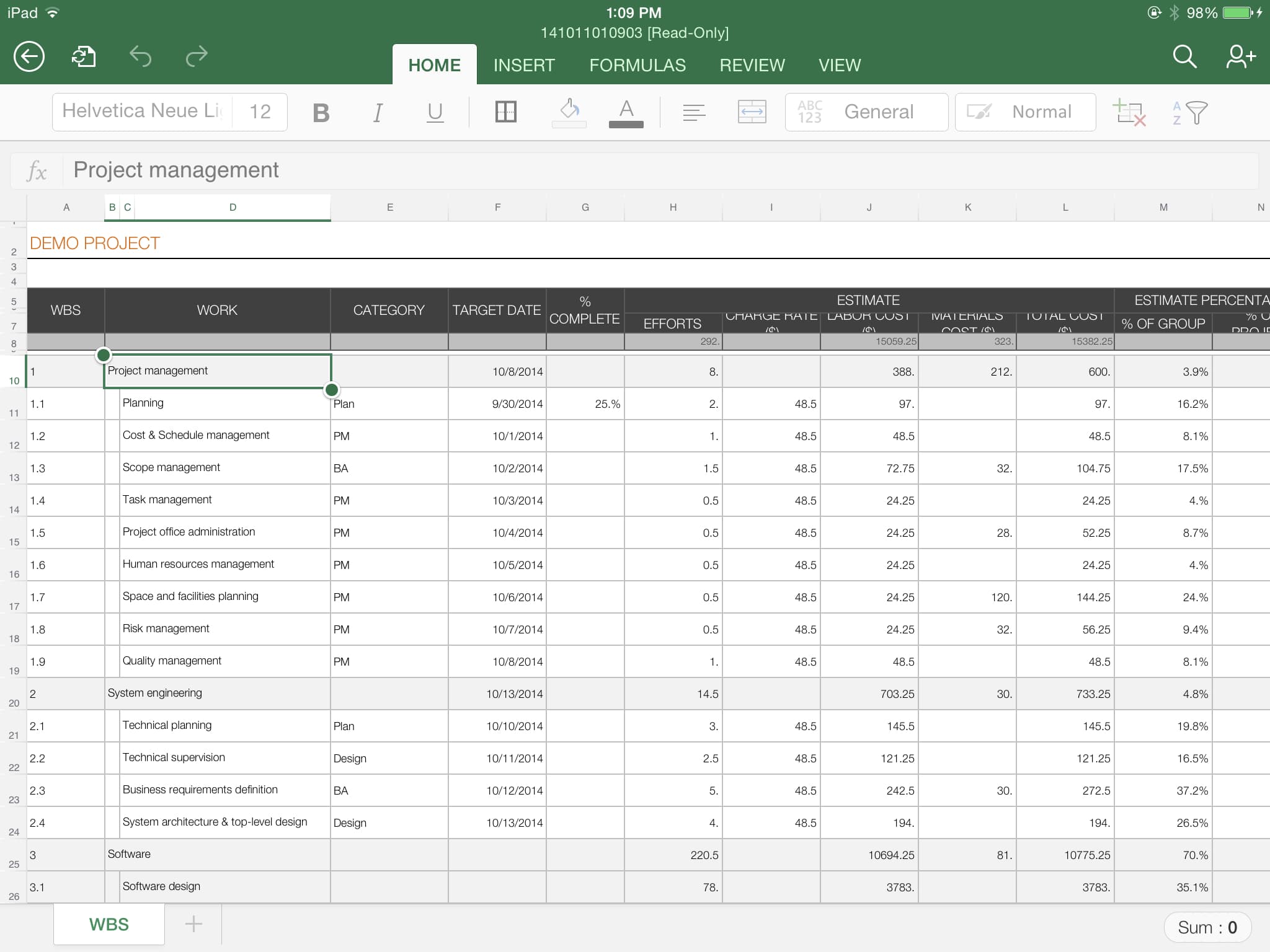Open the General number format dropdown

pos(866,112)
